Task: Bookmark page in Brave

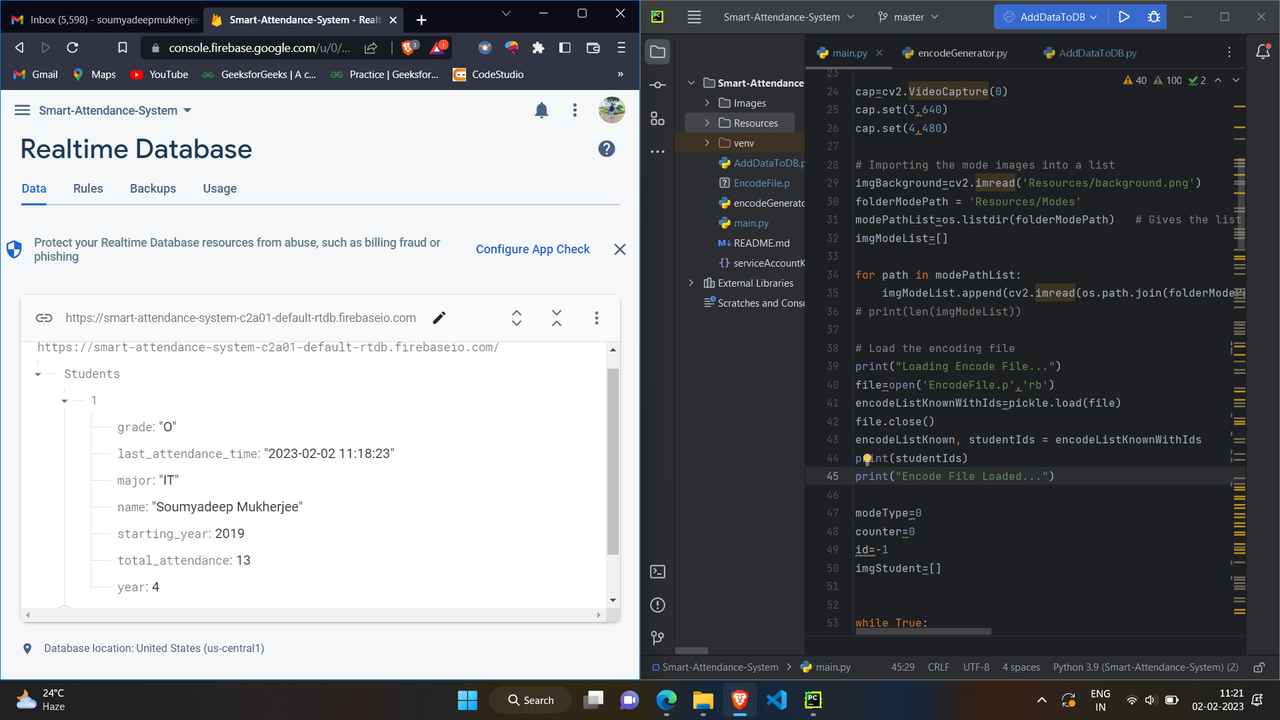Action: [x=122, y=47]
